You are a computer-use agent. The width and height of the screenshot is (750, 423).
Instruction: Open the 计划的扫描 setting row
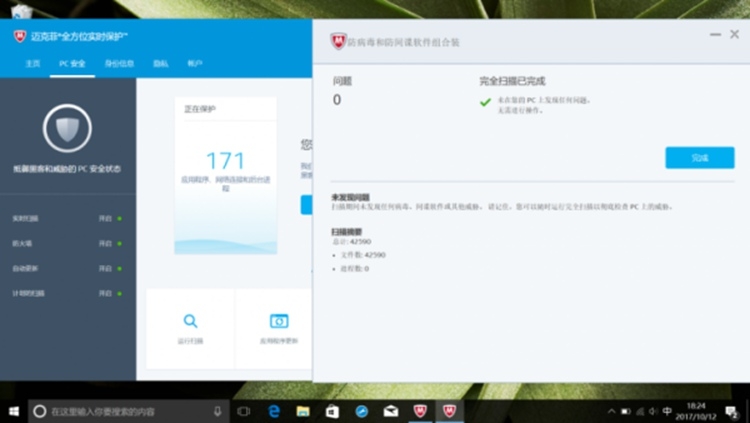67,293
